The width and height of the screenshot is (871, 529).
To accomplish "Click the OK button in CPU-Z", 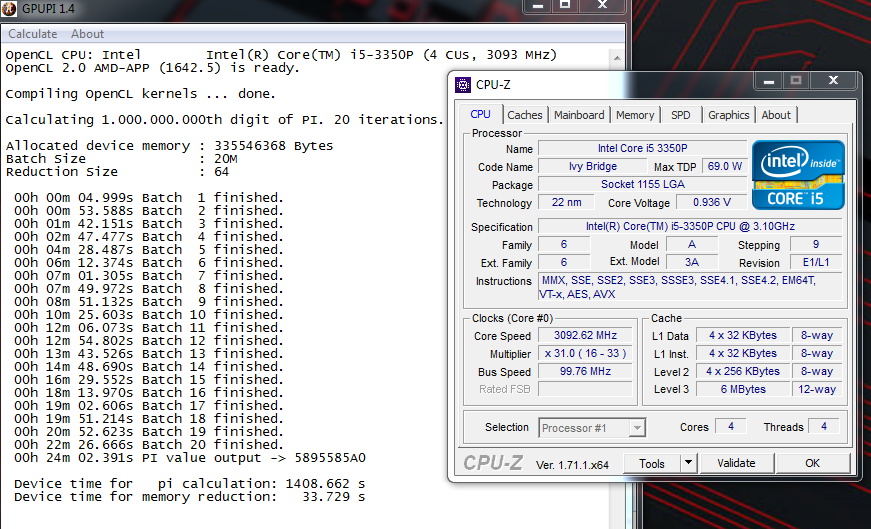I will click(x=812, y=463).
